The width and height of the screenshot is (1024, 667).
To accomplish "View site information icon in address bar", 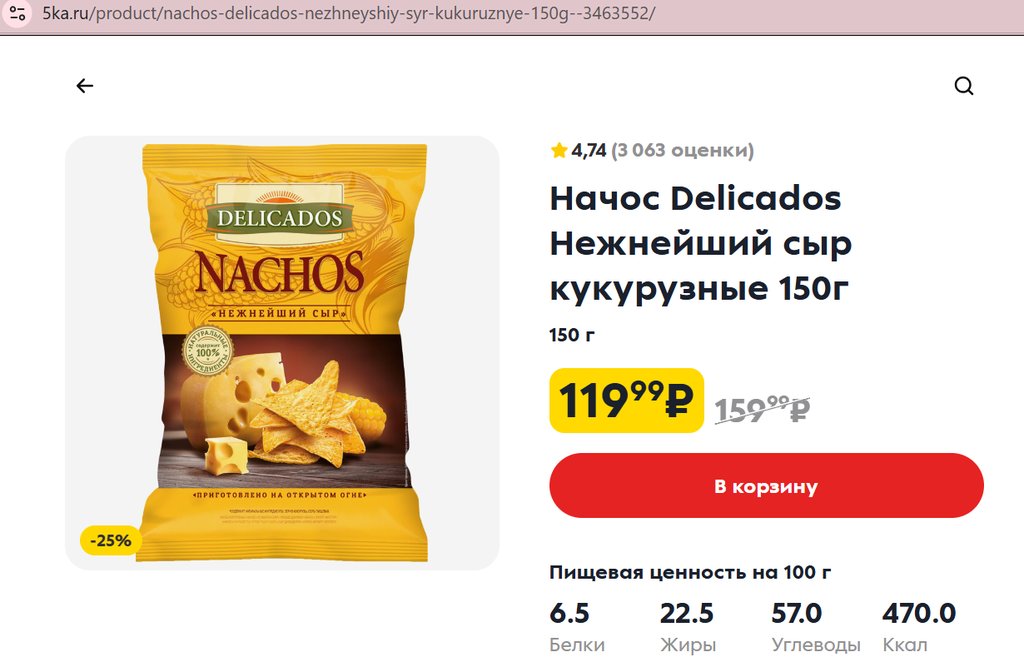I will [x=17, y=13].
